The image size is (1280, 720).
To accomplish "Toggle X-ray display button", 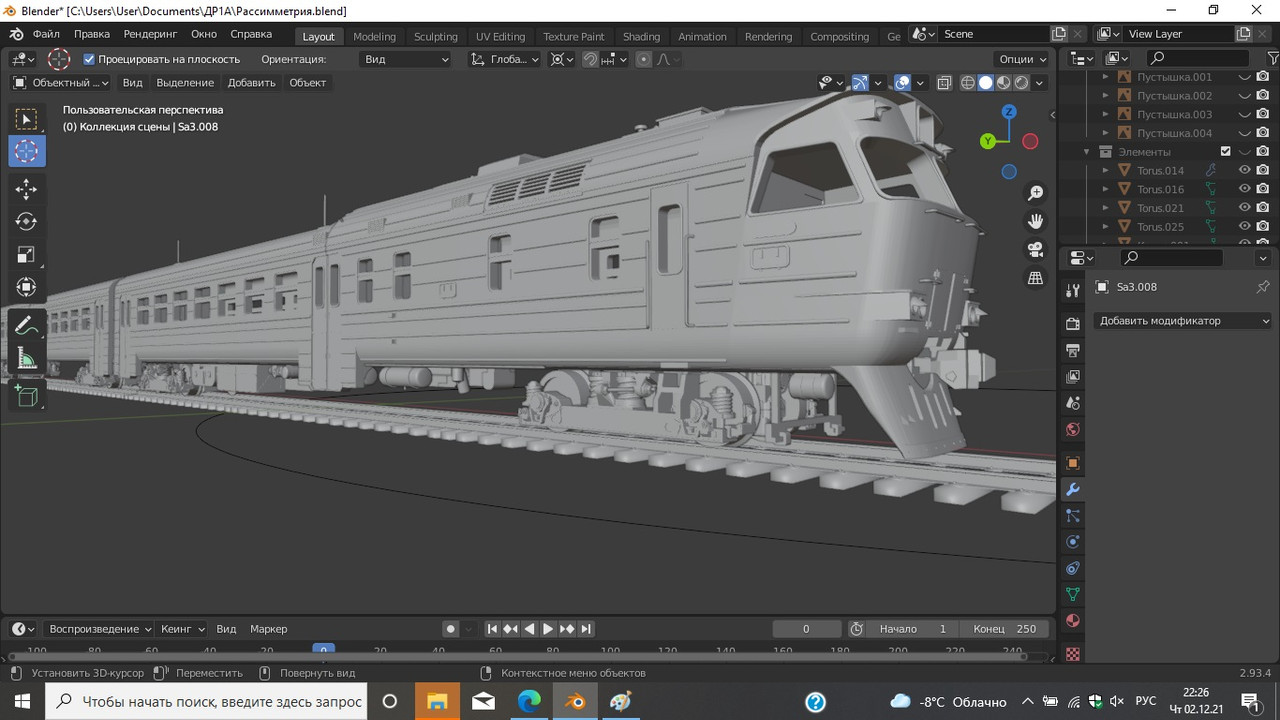I will click(x=944, y=83).
